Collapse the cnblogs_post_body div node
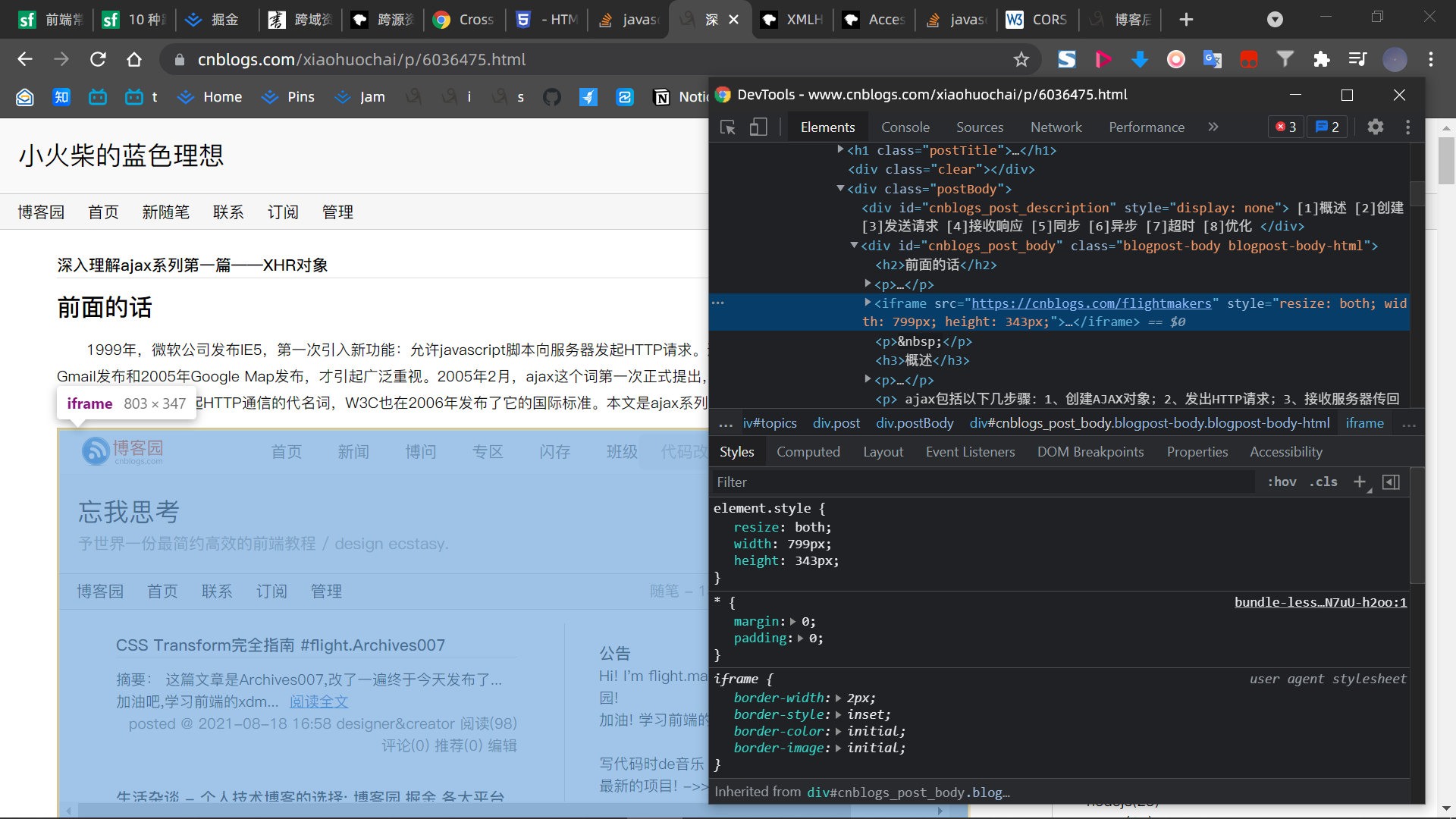The width and height of the screenshot is (1456, 819). click(854, 245)
